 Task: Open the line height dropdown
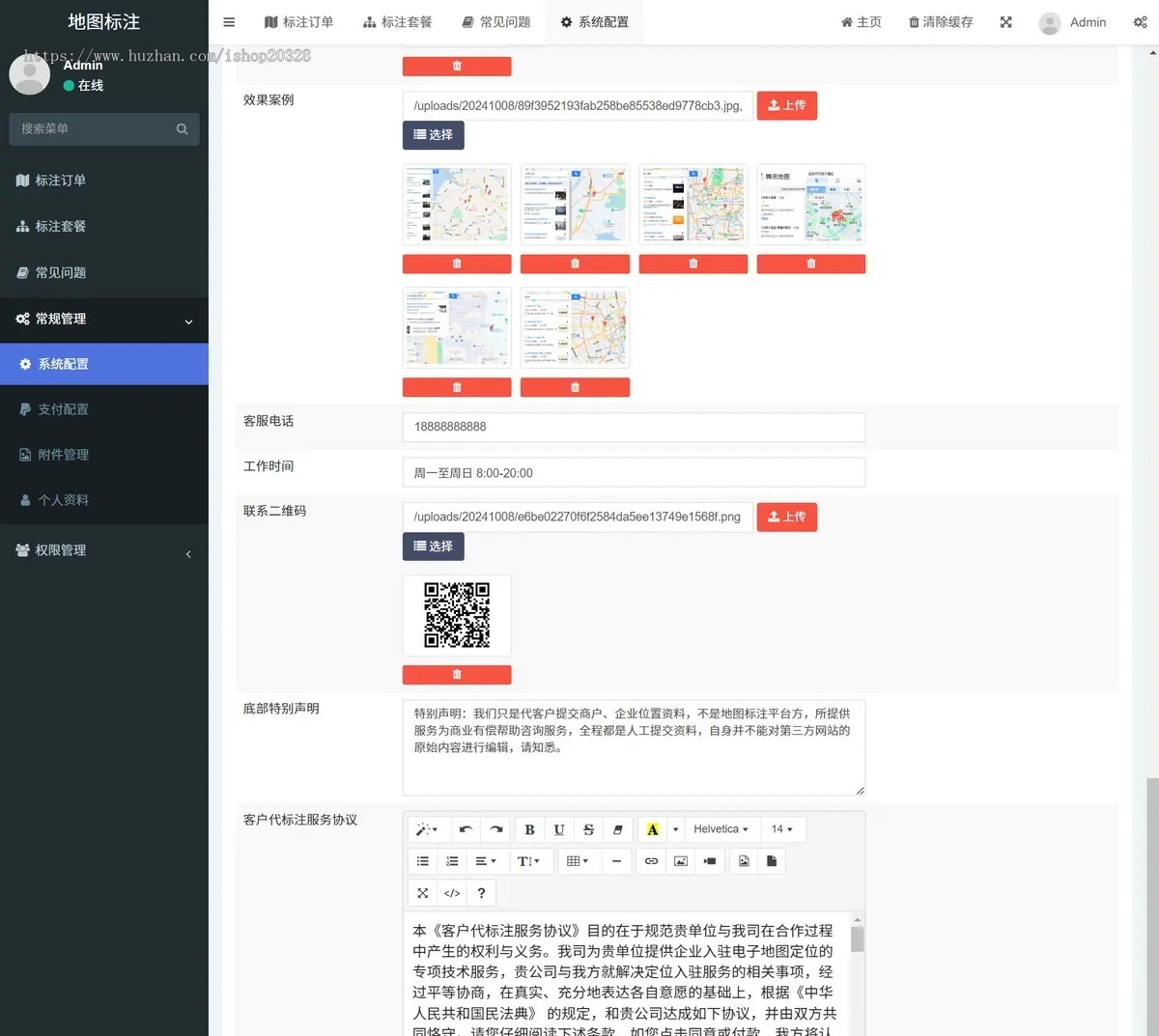click(529, 861)
